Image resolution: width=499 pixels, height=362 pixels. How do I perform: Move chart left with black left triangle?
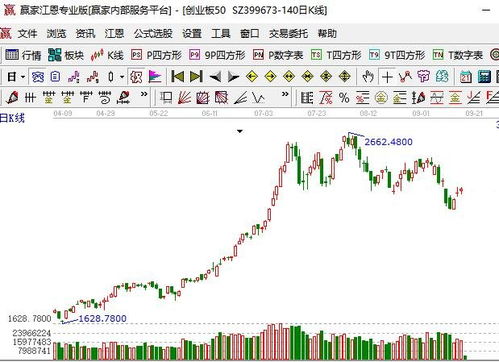tap(215, 77)
